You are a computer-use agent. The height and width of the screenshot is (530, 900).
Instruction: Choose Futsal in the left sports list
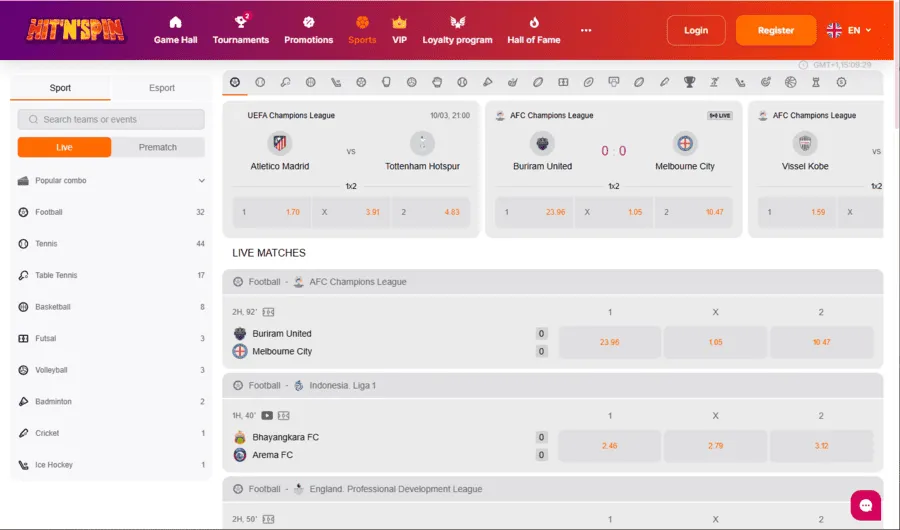(x=111, y=338)
